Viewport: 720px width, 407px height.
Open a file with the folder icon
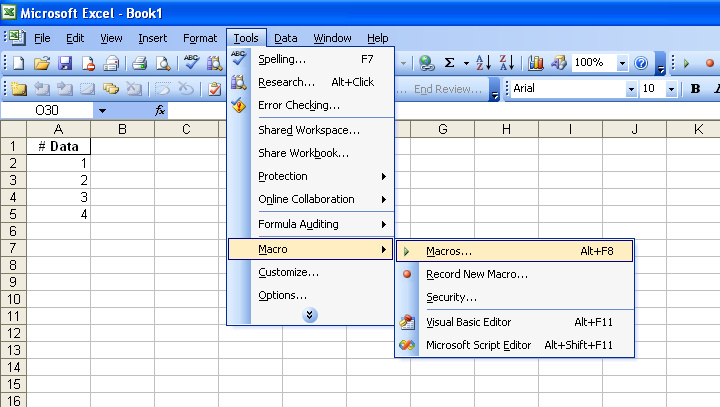pyautogui.click(x=42, y=63)
